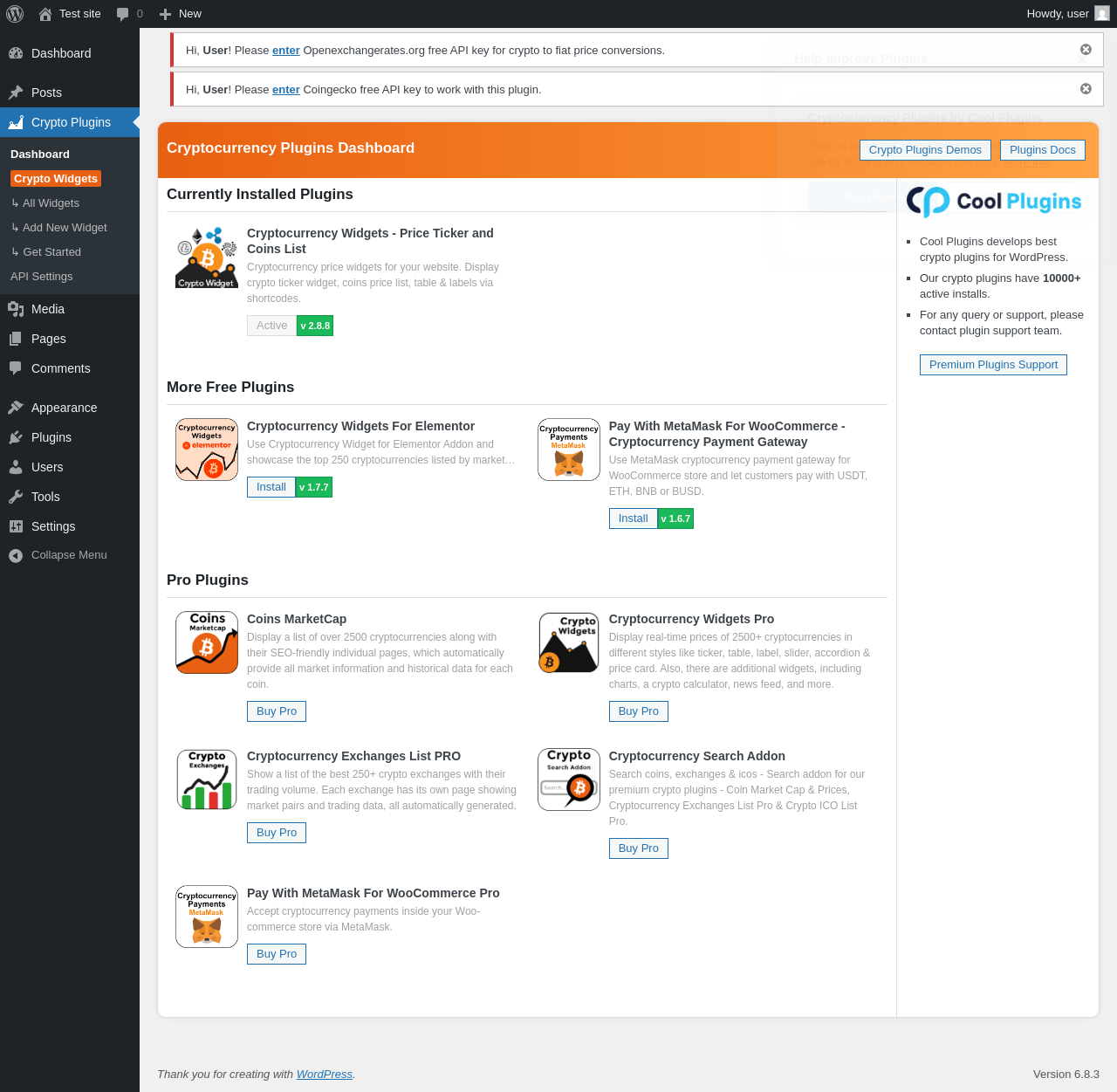
Task: Click the admin bar home icon
Action: [x=45, y=14]
